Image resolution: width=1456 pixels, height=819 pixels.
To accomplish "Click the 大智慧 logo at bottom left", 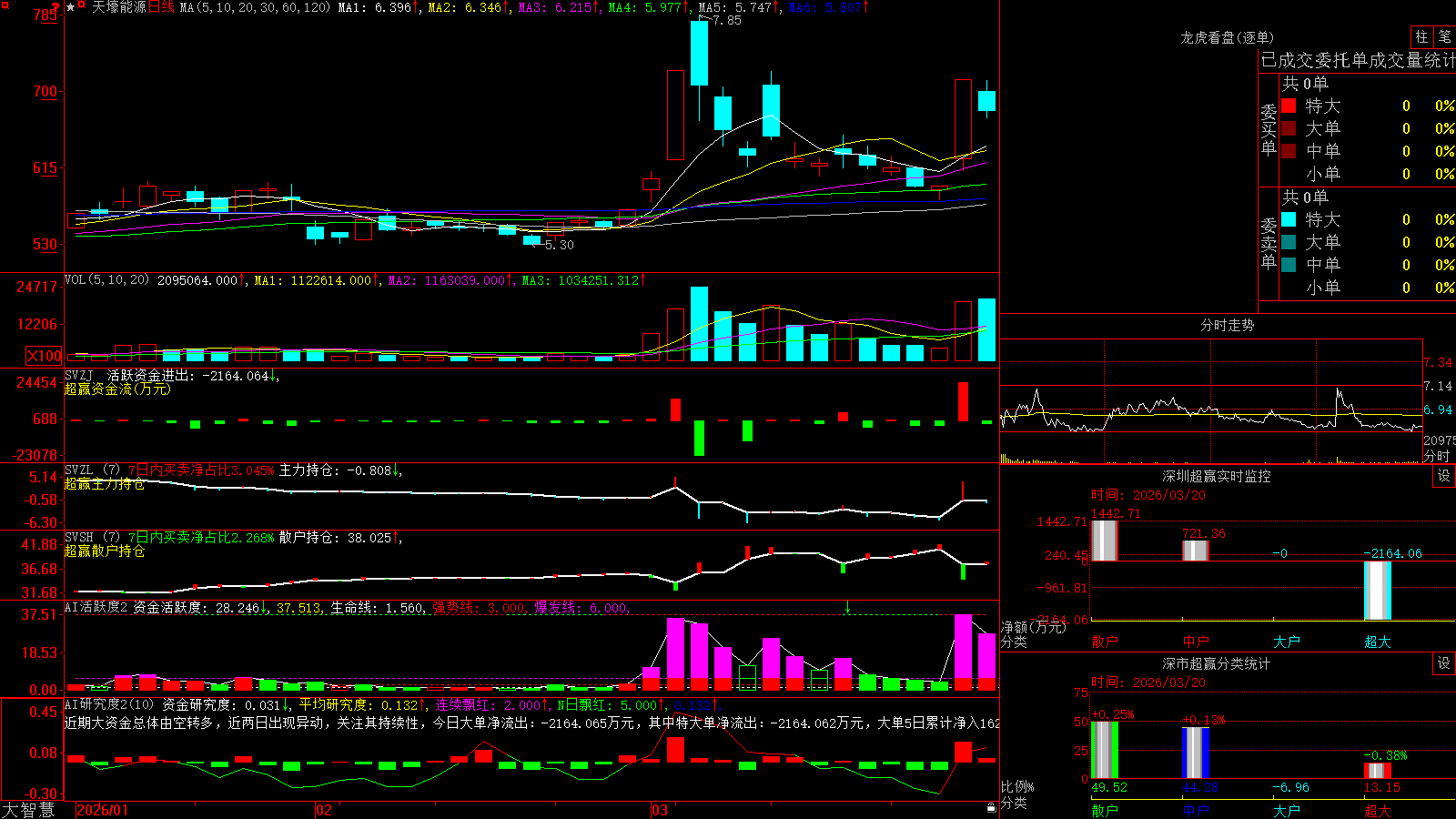I will 28,810.
